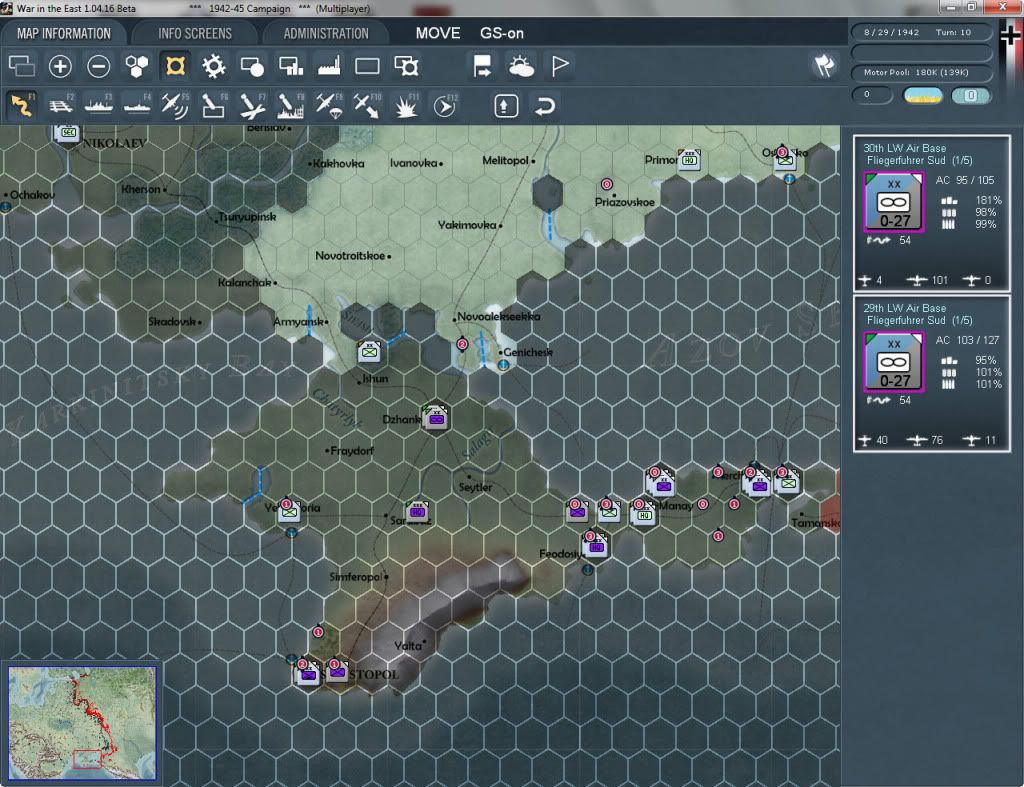This screenshot has height=787, width=1024.
Task: Select the Bomb city (F8) icon
Action: pyautogui.click(x=291, y=105)
